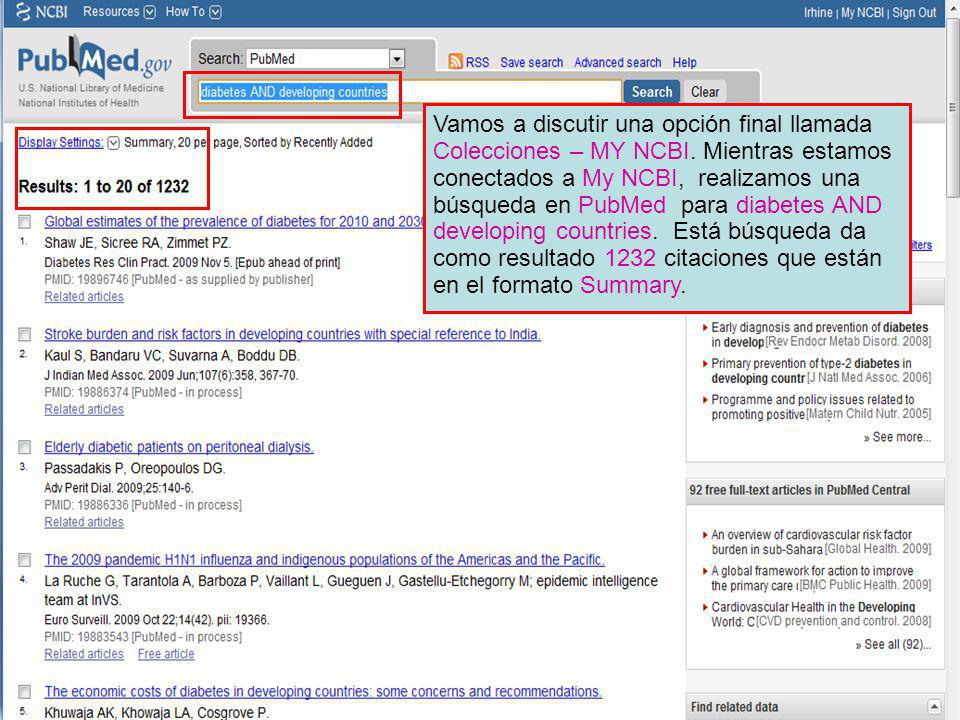
Task: Check the box for 2009 pandemic H1N1 article
Action: tap(24, 560)
